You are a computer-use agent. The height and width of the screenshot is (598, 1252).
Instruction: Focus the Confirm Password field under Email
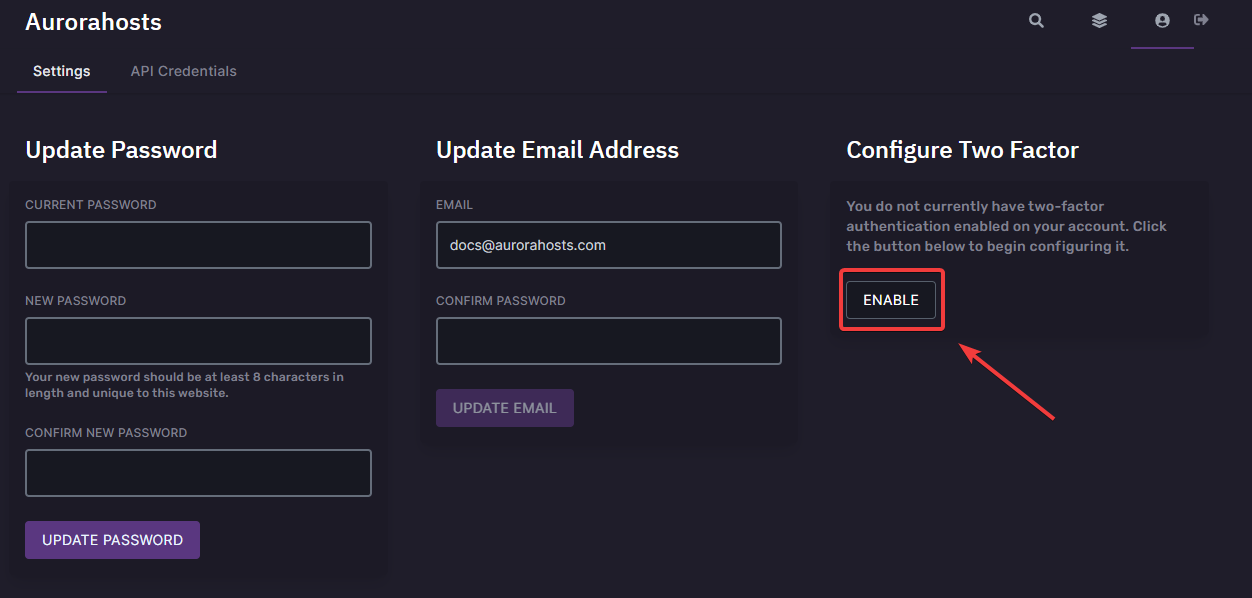click(608, 341)
